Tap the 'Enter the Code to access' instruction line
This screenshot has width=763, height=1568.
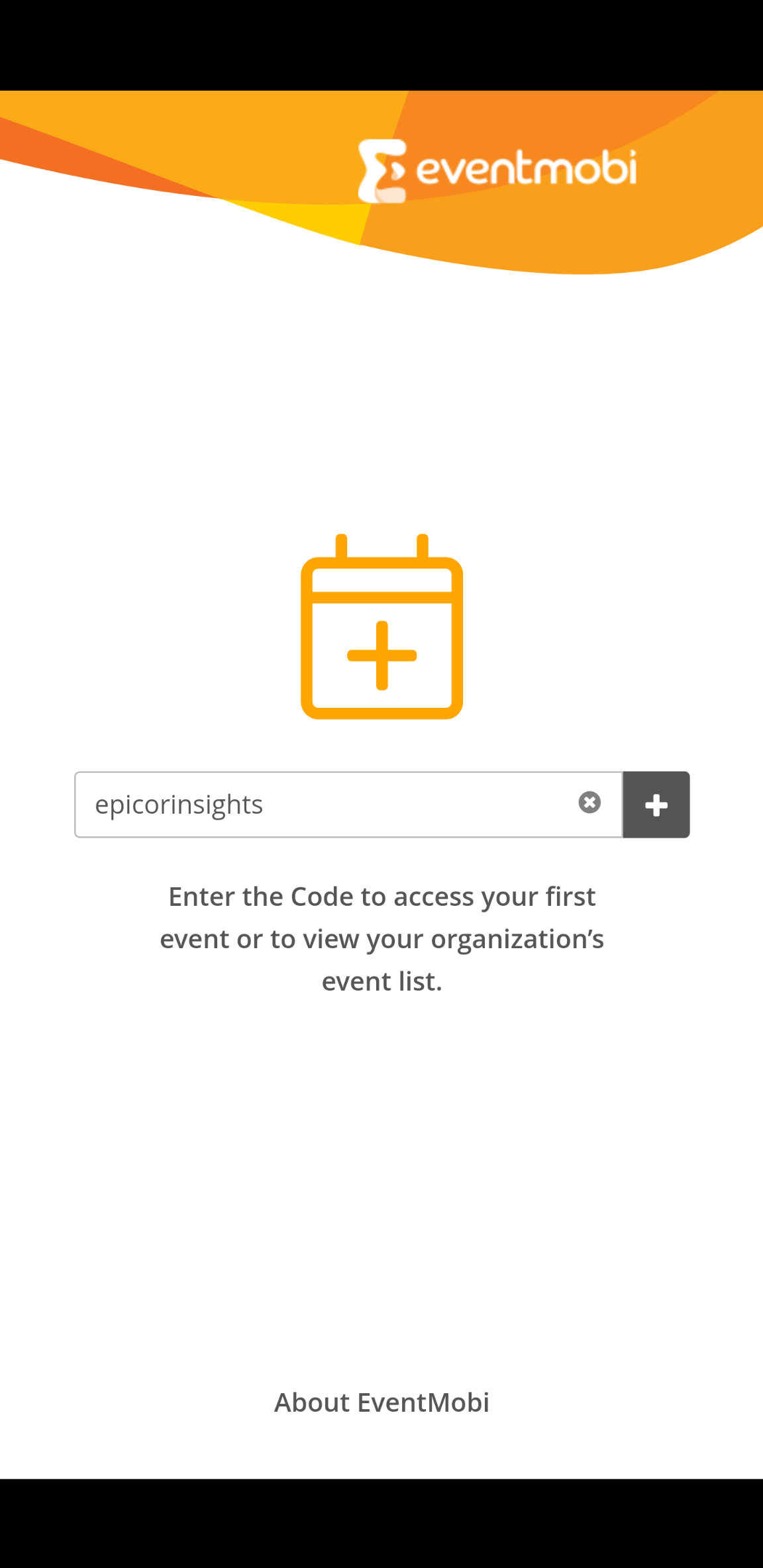tap(382, 897)
